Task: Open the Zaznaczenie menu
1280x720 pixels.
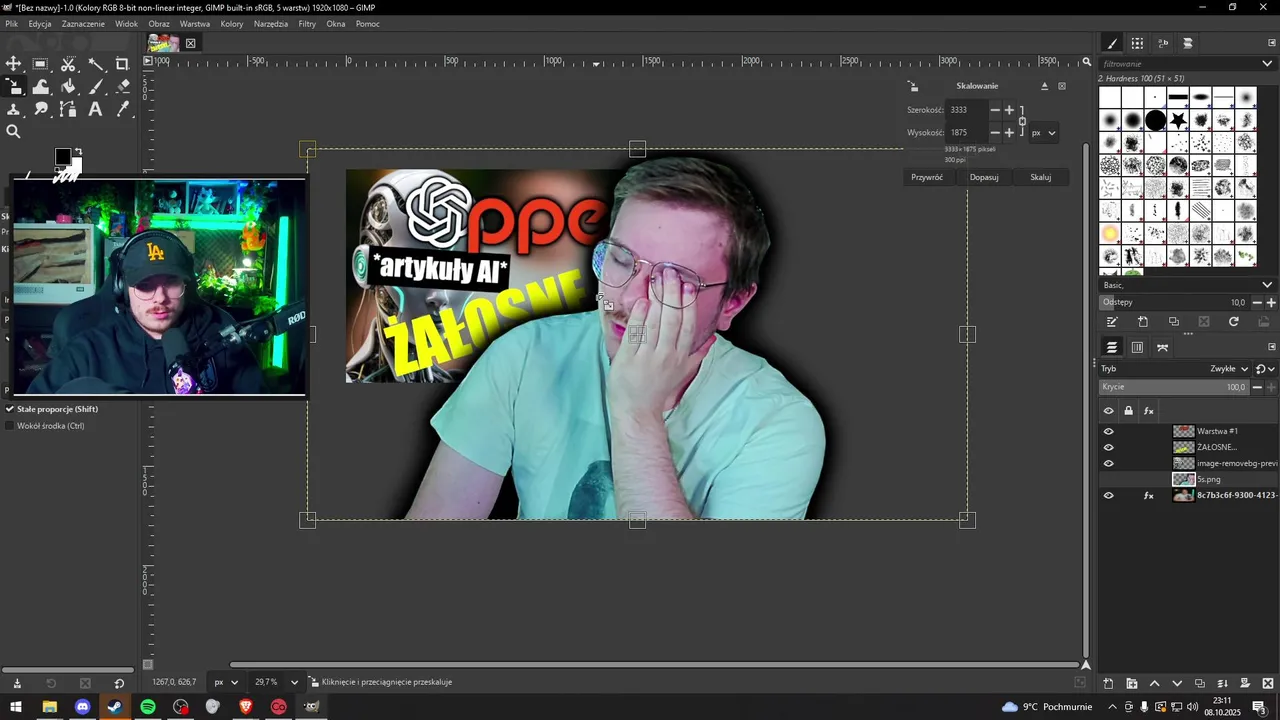Action: point(83,24)
